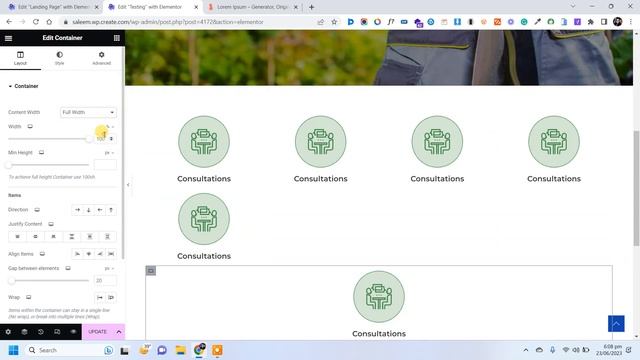Open a new browser tab
The height and width of the screenshot is (360, 640).
tap(311, 7)
